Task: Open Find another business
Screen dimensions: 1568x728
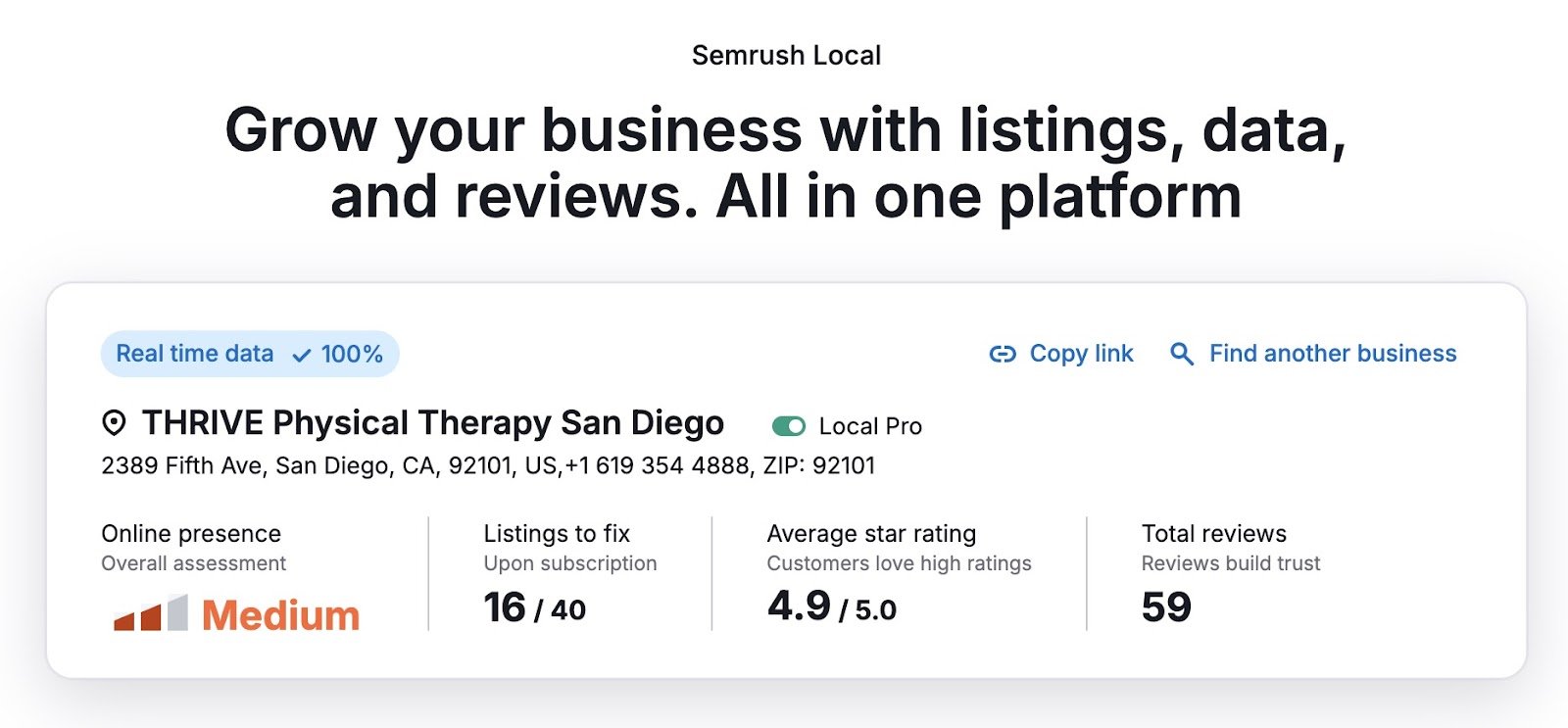Action: coord(1331,354)
